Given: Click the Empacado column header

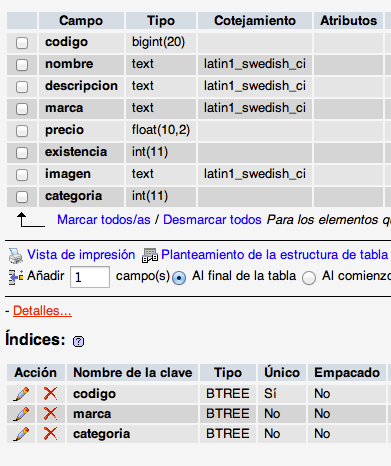Looking at the screenshot, I should coord(347,373).
